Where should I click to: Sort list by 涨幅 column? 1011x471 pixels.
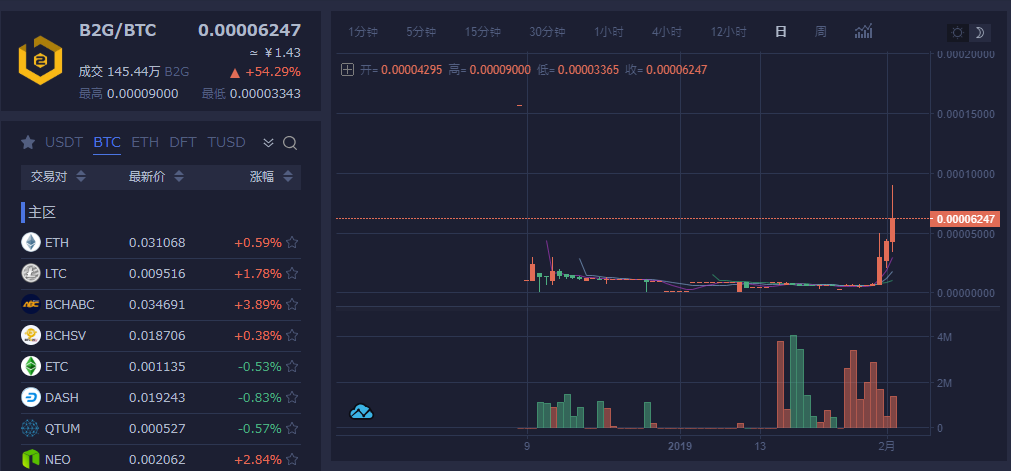point(271,177)
